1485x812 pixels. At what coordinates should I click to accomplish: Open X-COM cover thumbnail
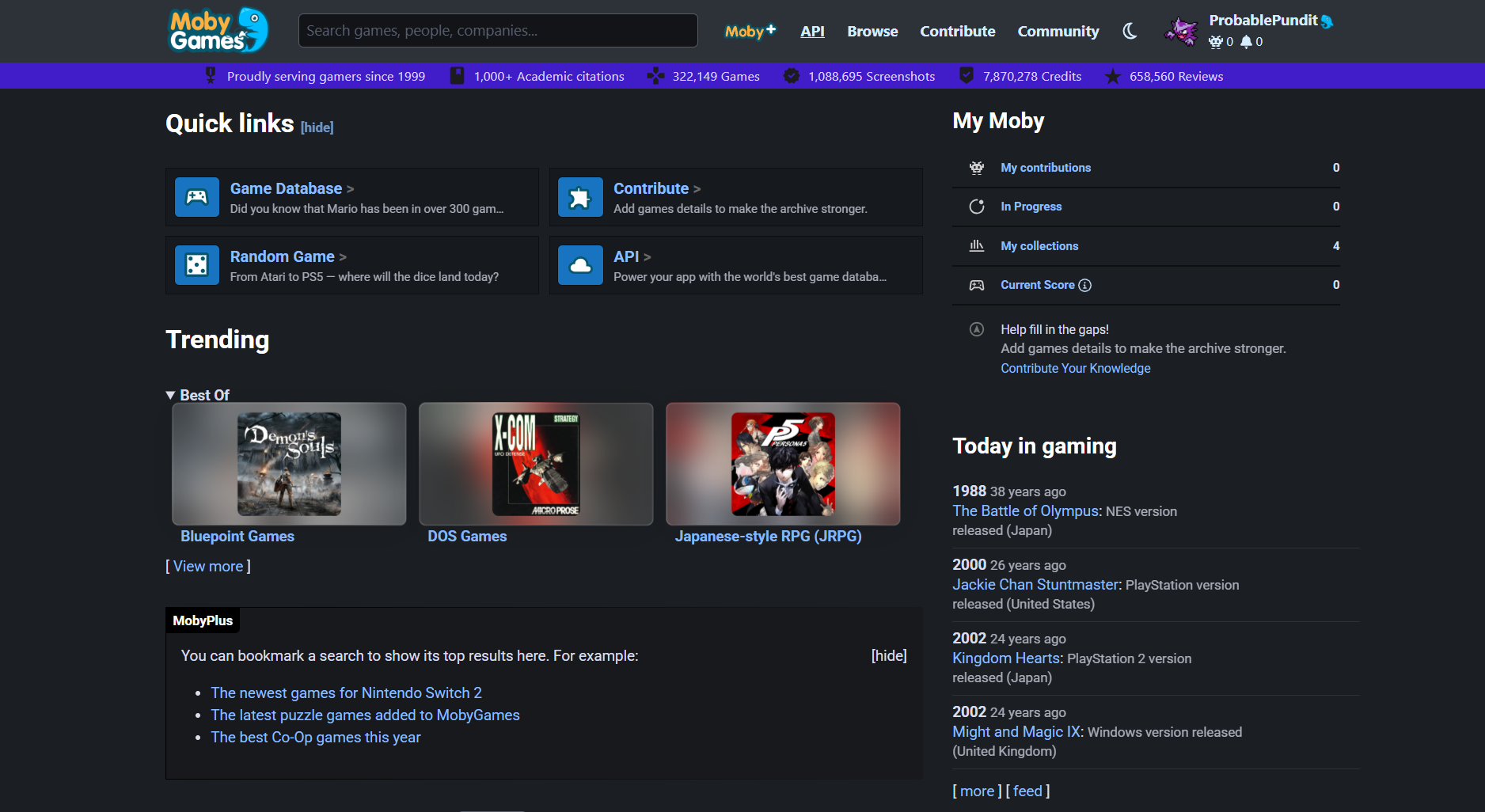tap(536, 464)
